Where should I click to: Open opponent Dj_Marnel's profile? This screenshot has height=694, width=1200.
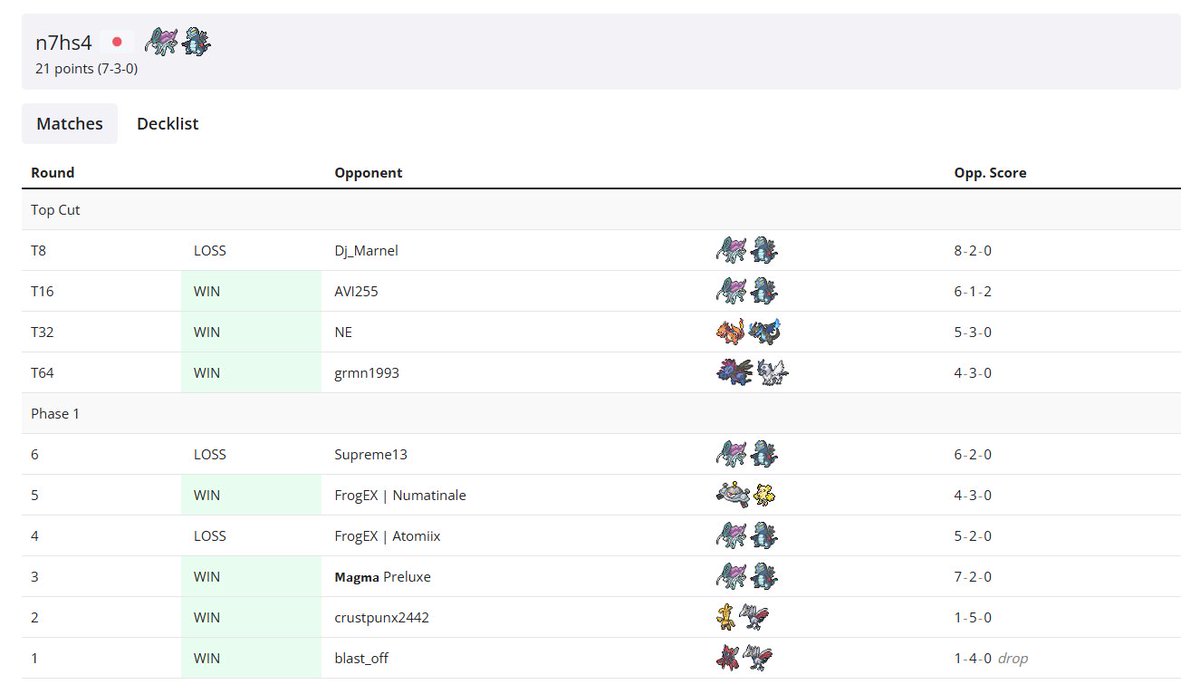pos(366,251)
